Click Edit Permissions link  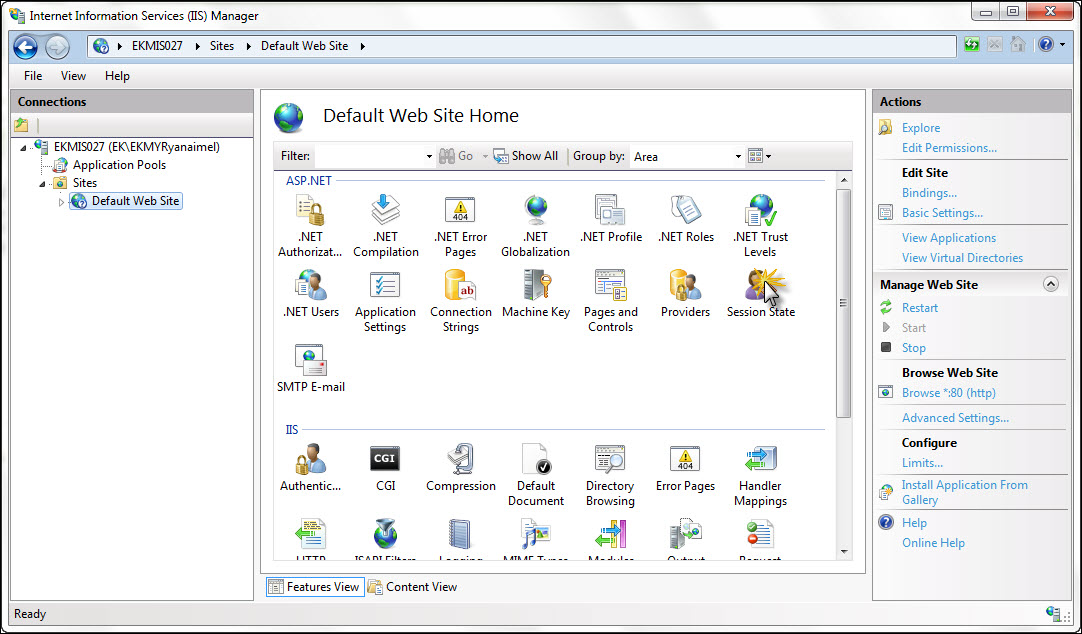949,148
